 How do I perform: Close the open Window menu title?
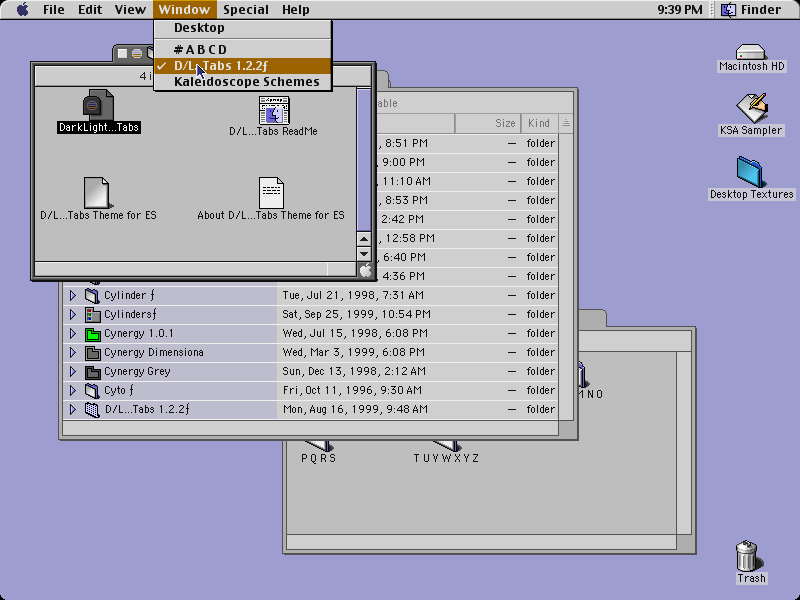(184, 10)
